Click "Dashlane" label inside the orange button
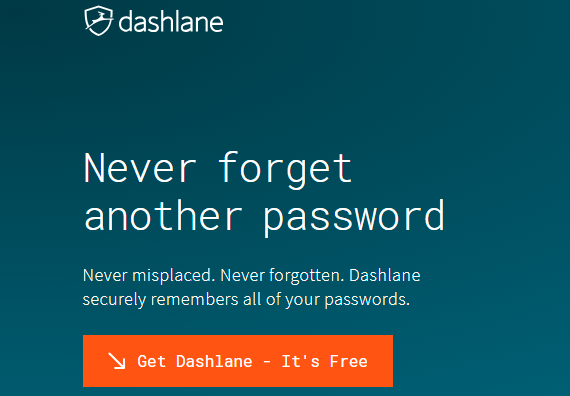This screenshot has width=570, height=396. pos(214,361)
